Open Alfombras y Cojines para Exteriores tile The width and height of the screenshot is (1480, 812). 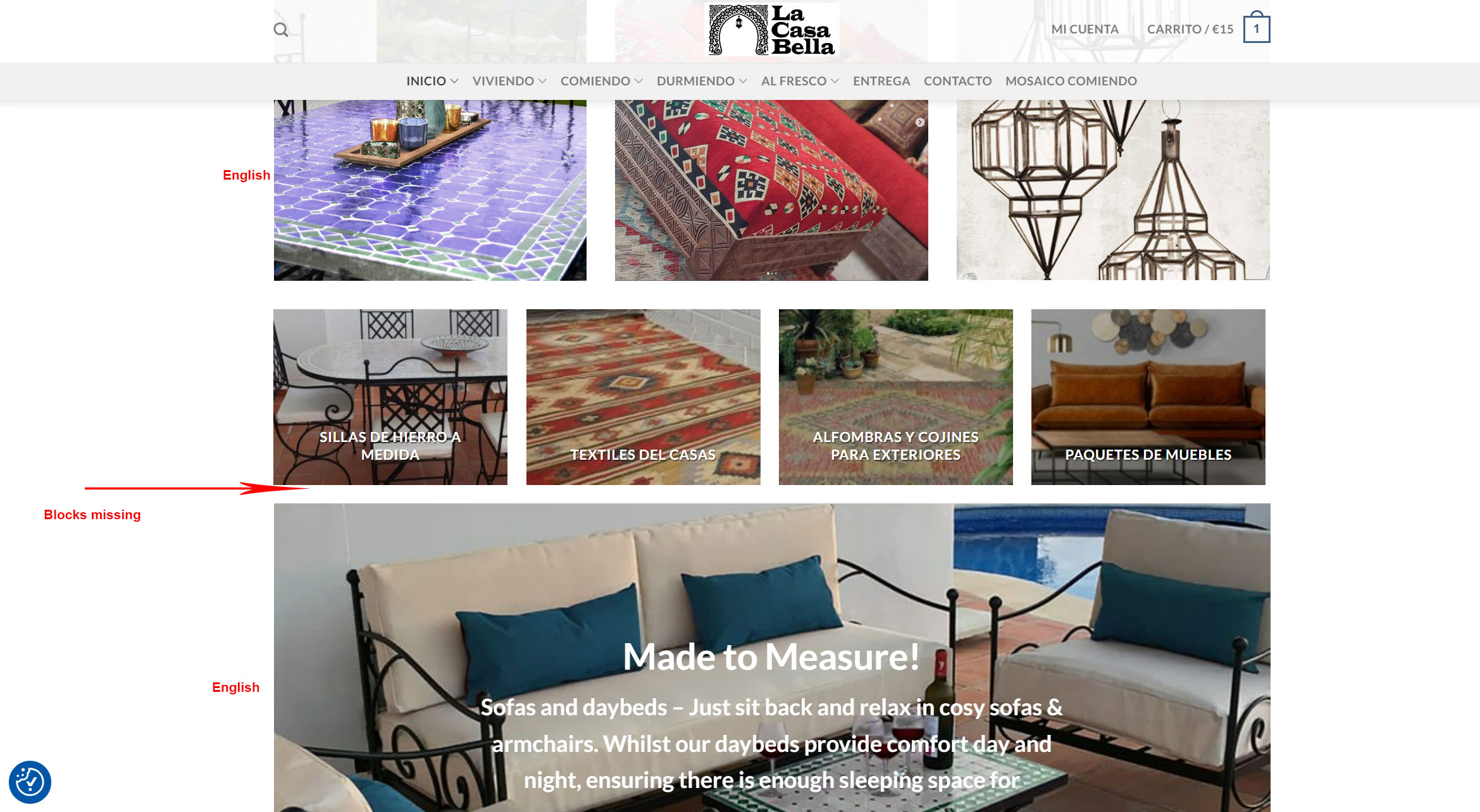(895, 397)
